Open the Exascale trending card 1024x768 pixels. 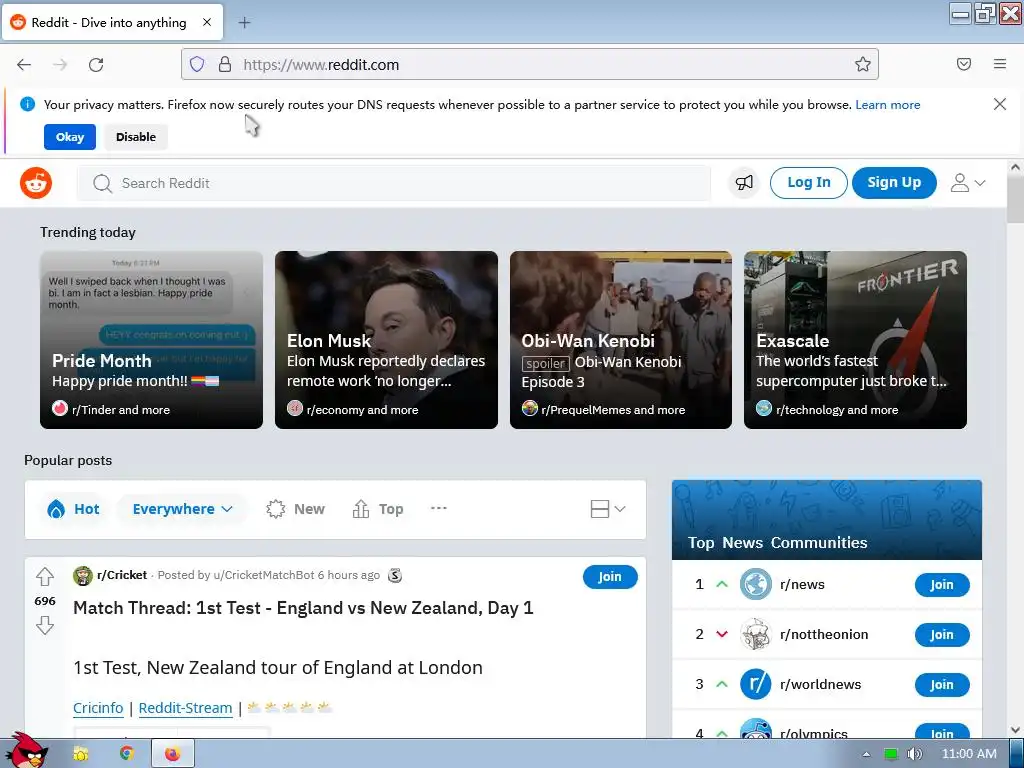point(856,340)
